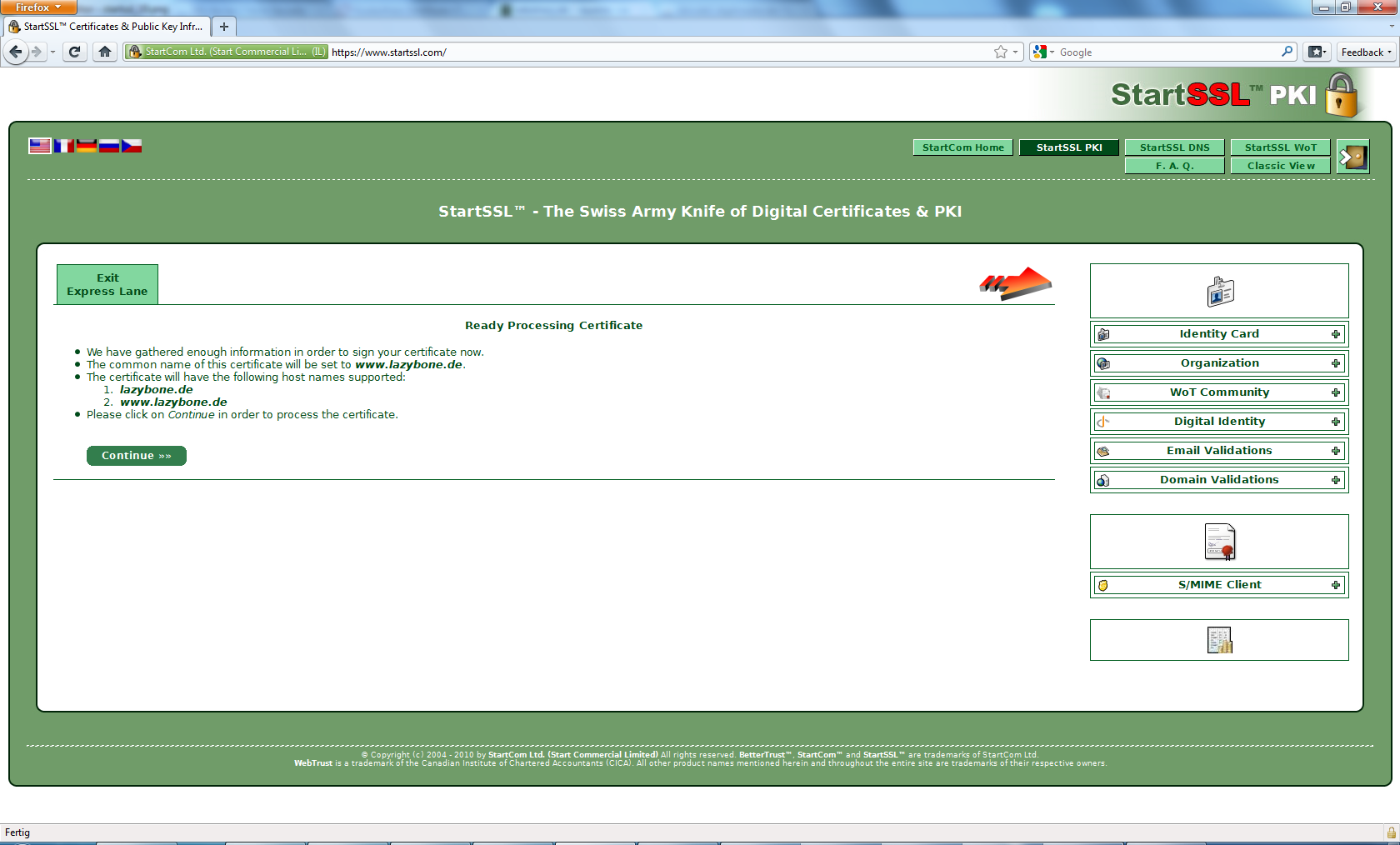
Task: Expand the S/MIME Client section plus
Action: 1336,585
